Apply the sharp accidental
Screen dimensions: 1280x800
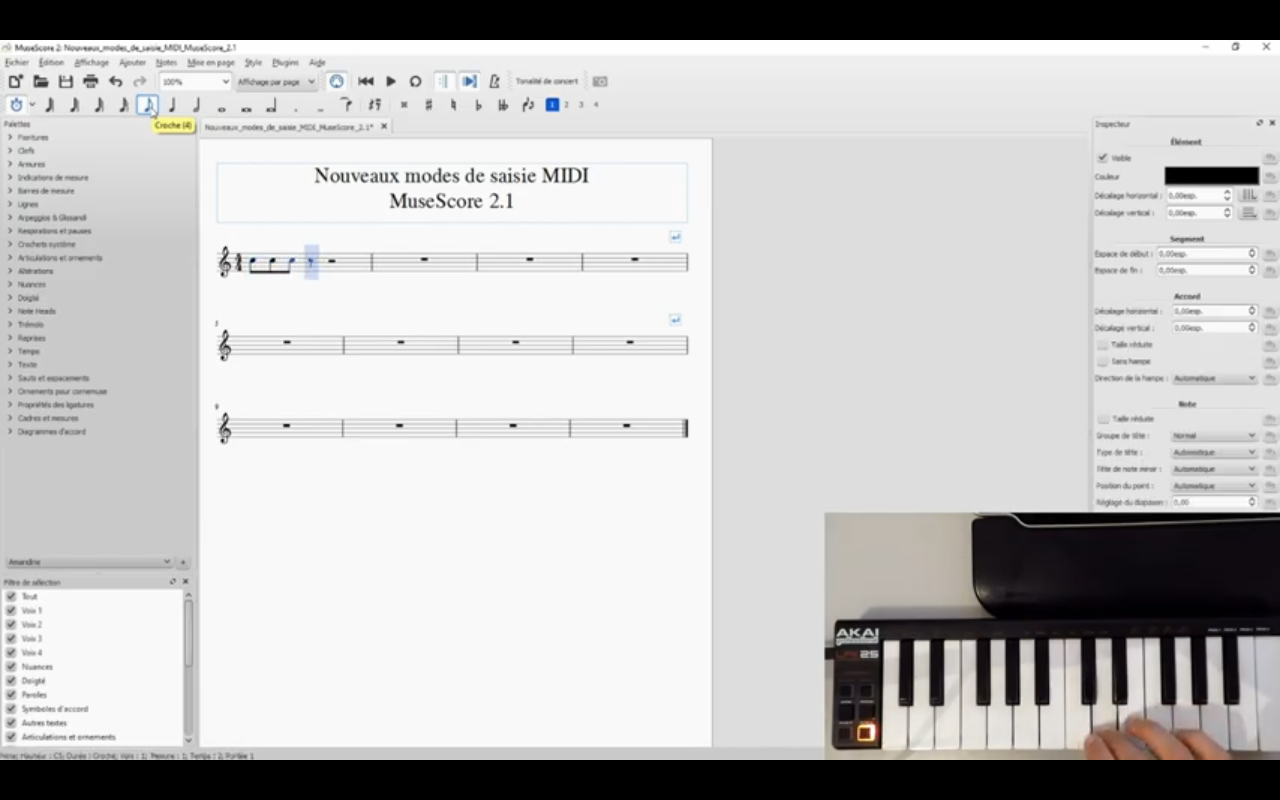[x=429, y=104]
